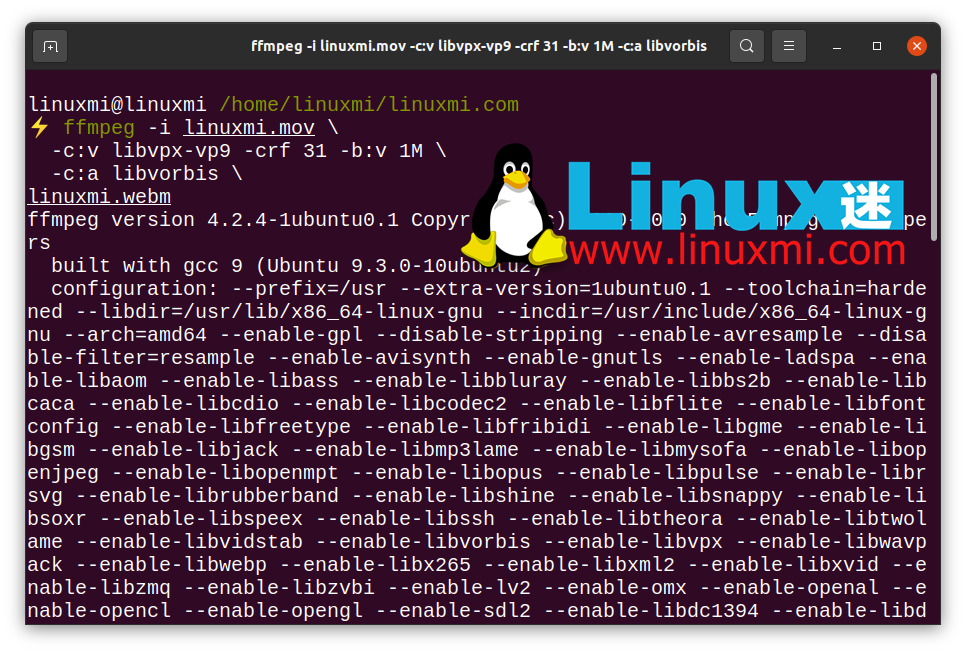
Task: Click the --arch=amd64 option text
Action: point(135,335)
